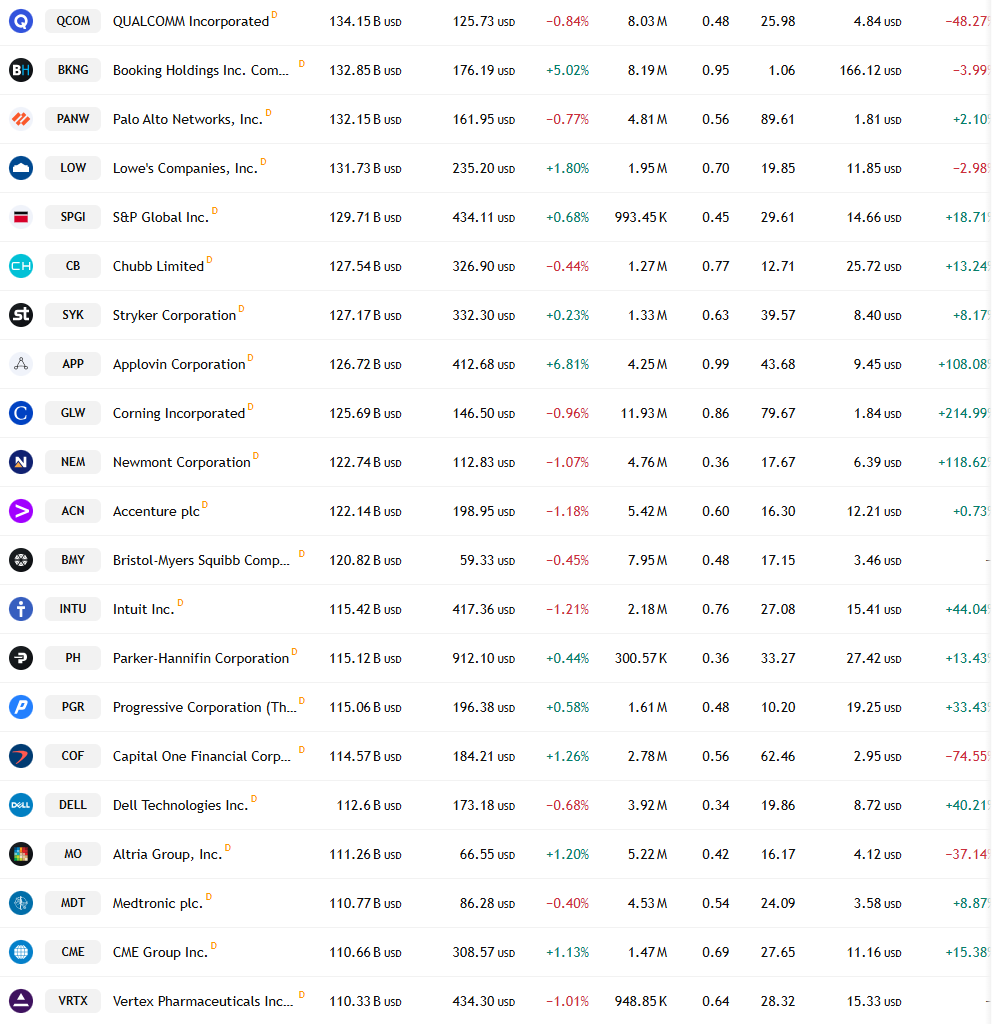Open the VRTX ticker symbol

click(x=73, y=1000)
